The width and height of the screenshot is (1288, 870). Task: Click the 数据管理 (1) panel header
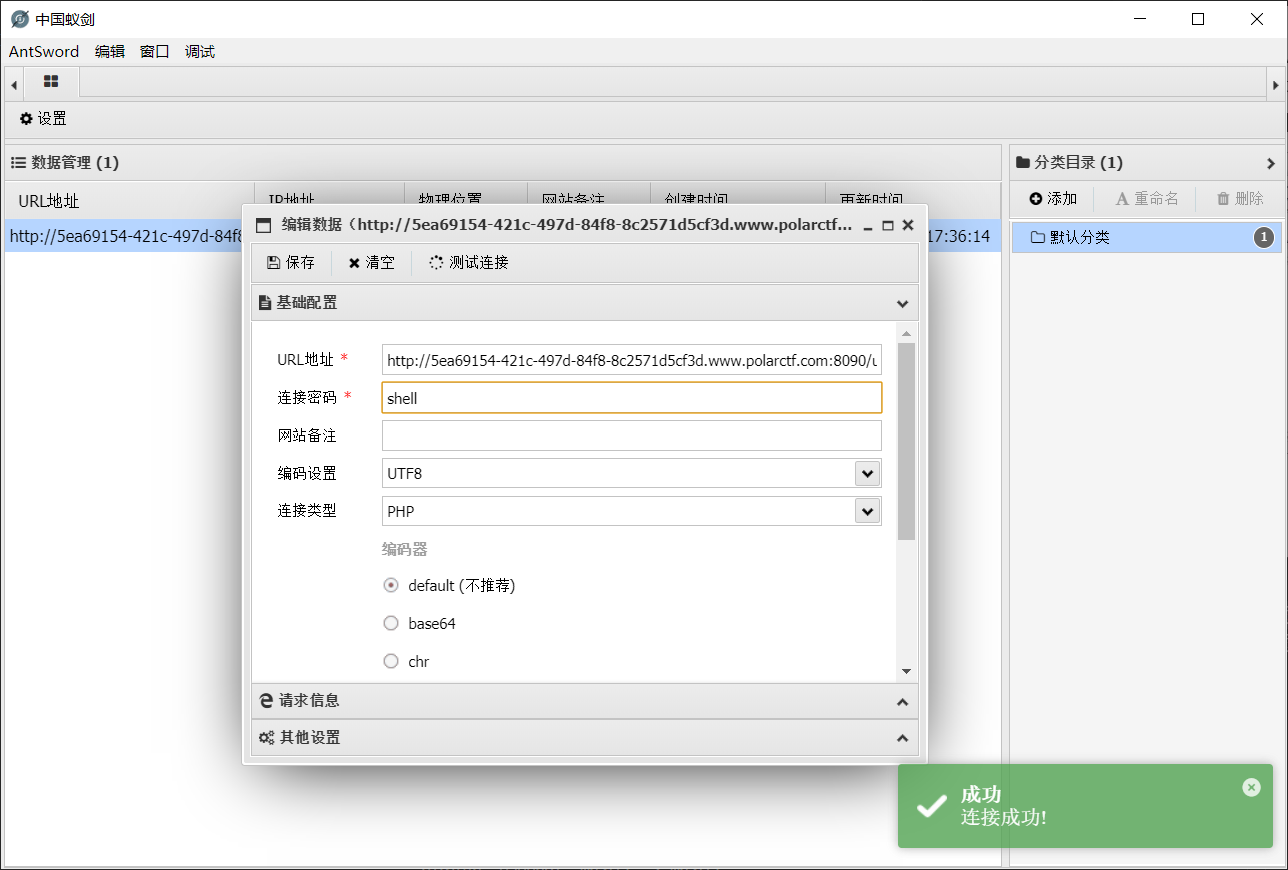click(x=503, y=163)
